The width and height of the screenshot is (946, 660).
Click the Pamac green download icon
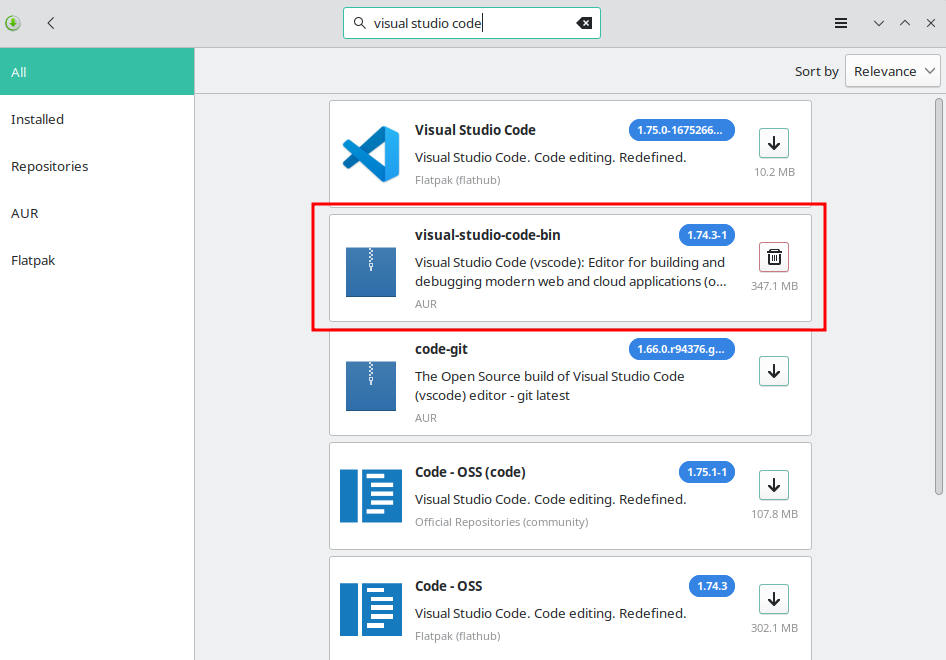[13, 23]
